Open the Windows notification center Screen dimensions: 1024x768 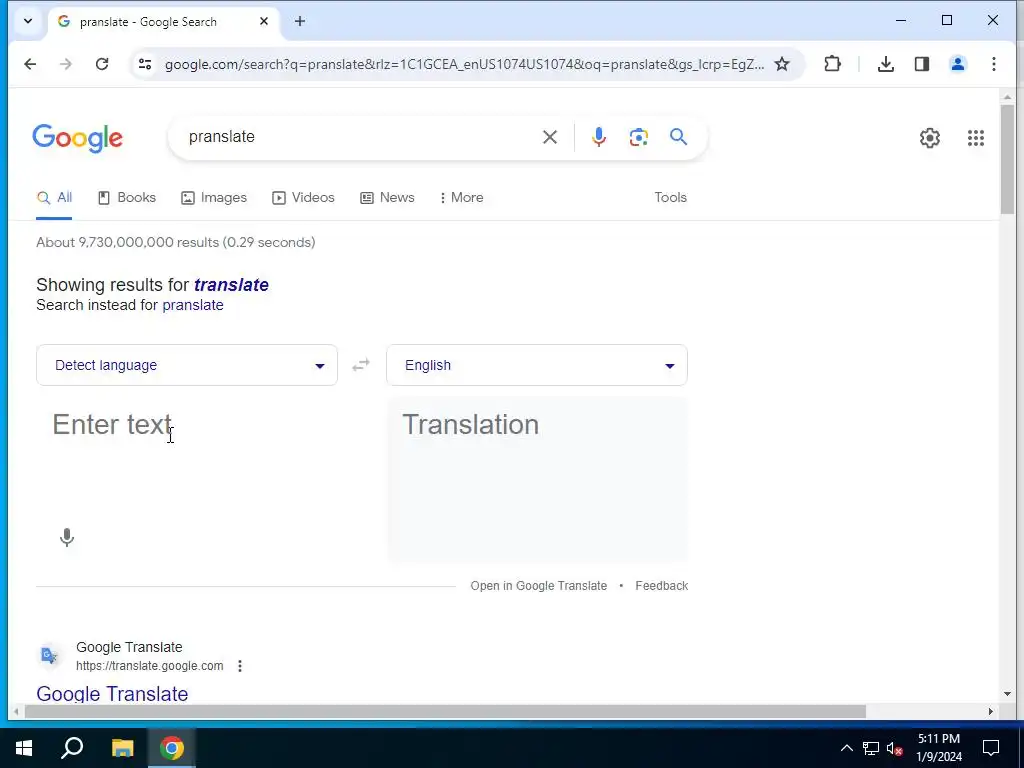point(991,748)
